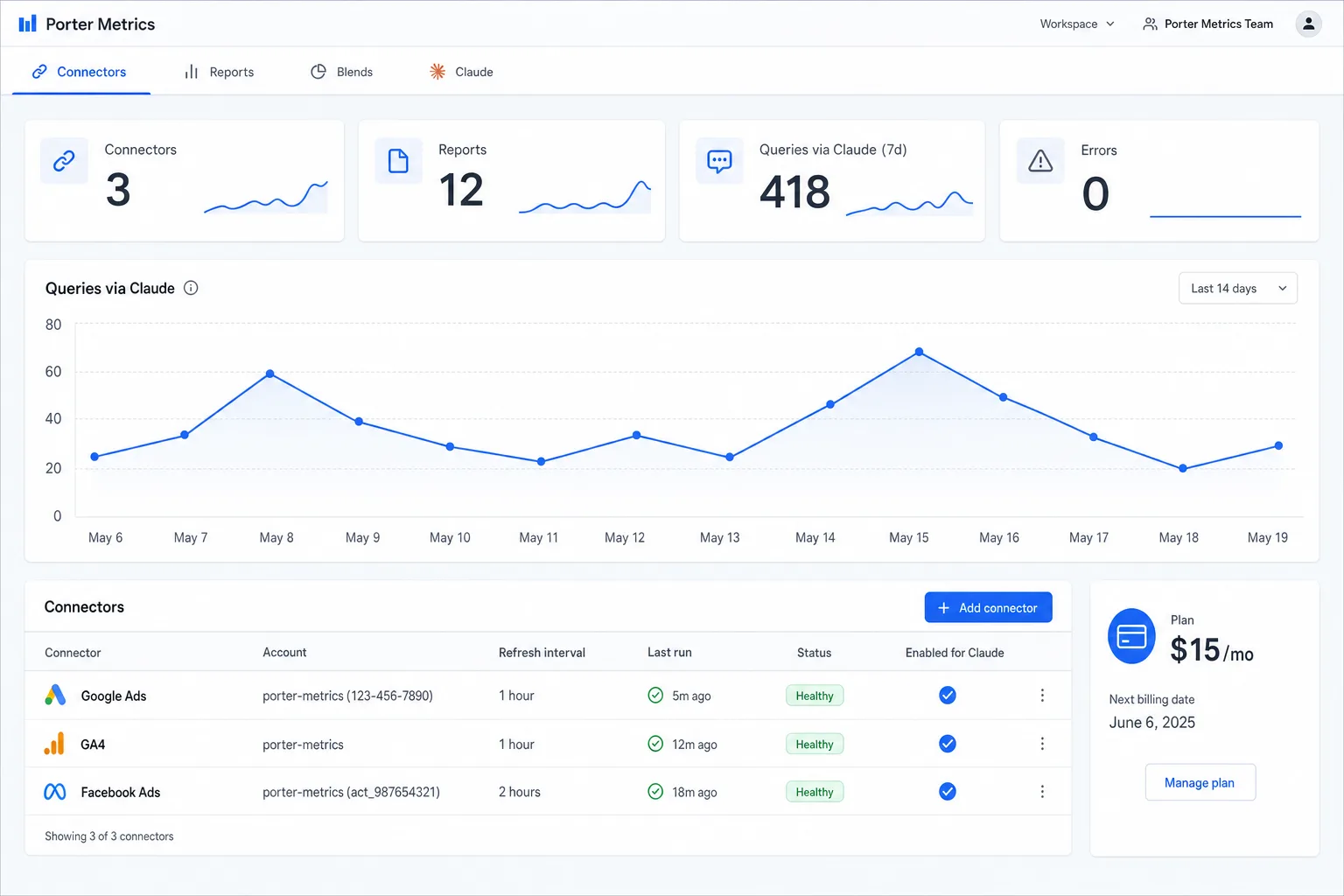Viewport: 1344px width, 896px height.
Task: Open more options menu for Google Ads row
Action: [x=1042, y=695]
